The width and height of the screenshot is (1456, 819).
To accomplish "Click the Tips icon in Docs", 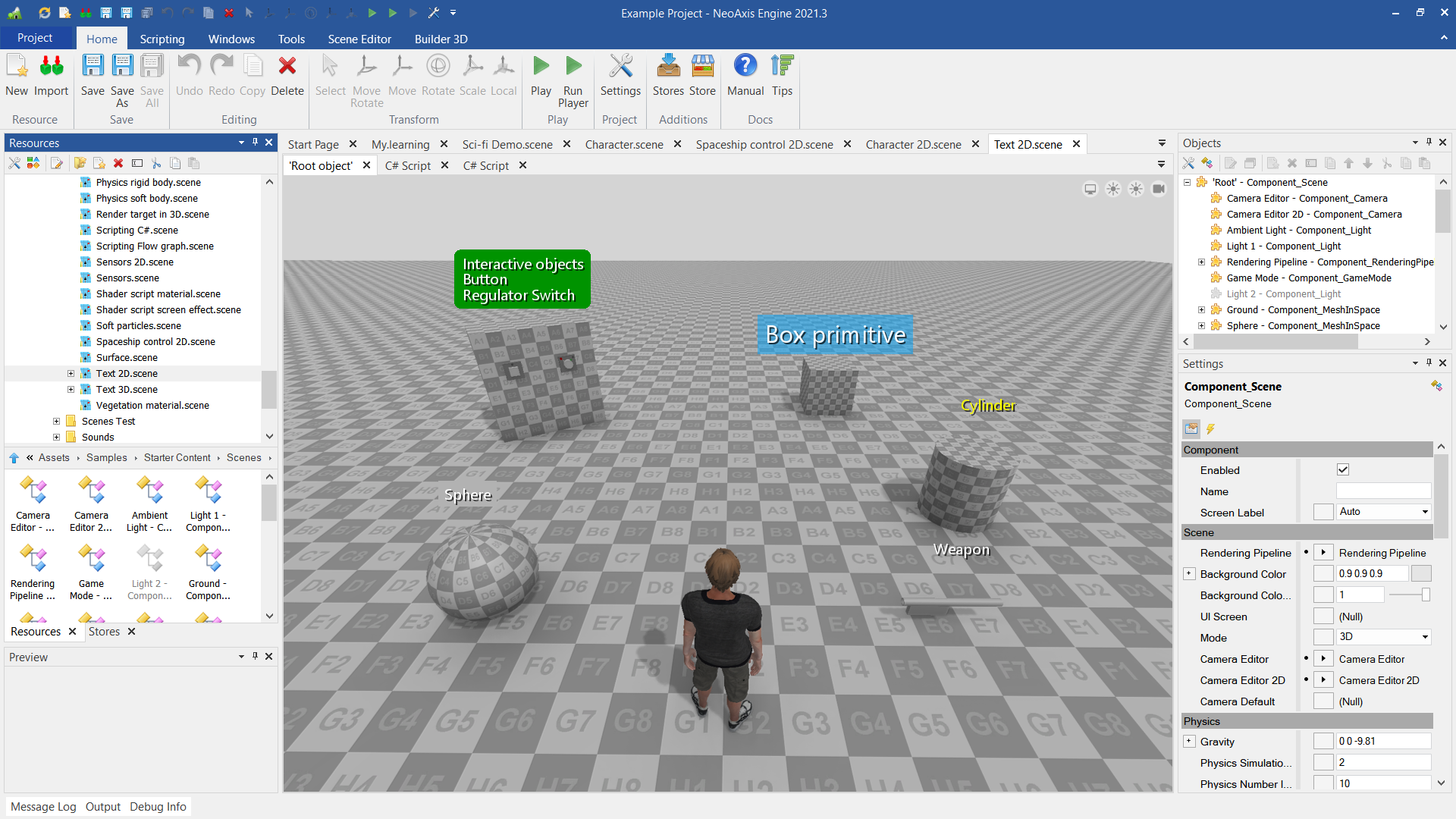I will click(782, 67).
